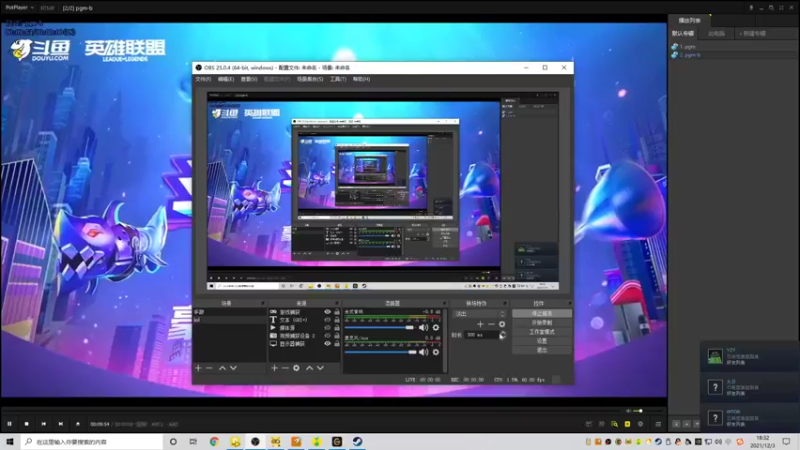Click the 开始录制 button in OBS
Viewport: 800px width, 450px height.
tap(542, 322)
